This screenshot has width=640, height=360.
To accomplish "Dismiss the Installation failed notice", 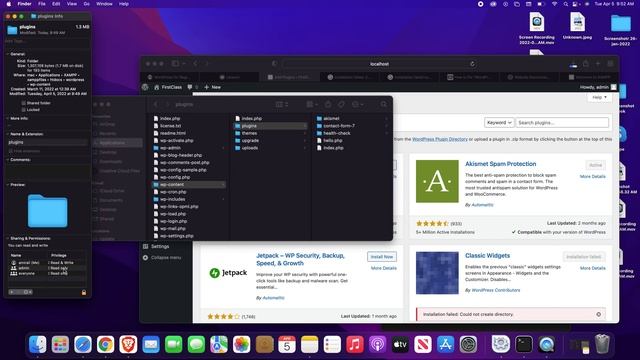I will coord(598,314).
